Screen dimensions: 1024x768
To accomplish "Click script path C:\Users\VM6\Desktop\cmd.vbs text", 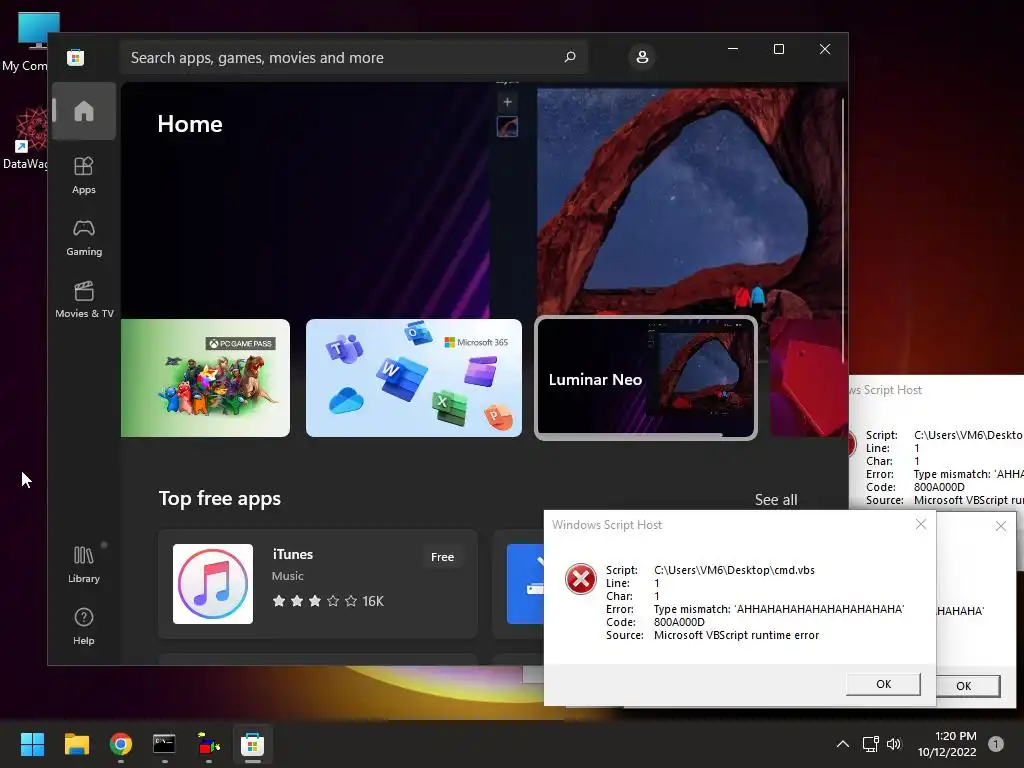I will tap(734, 570).
